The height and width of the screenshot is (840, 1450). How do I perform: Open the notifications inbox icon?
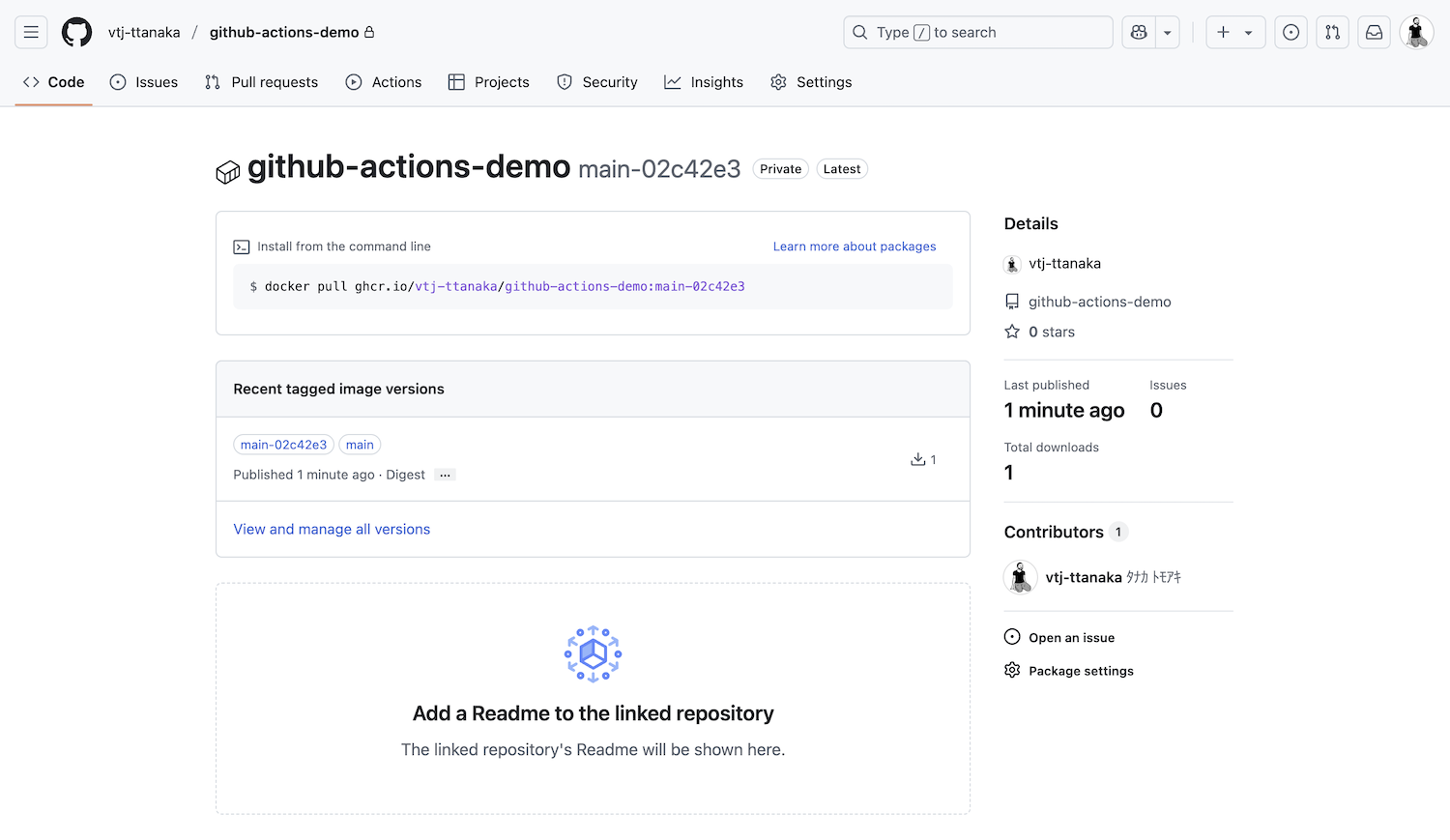(1374, 32)
